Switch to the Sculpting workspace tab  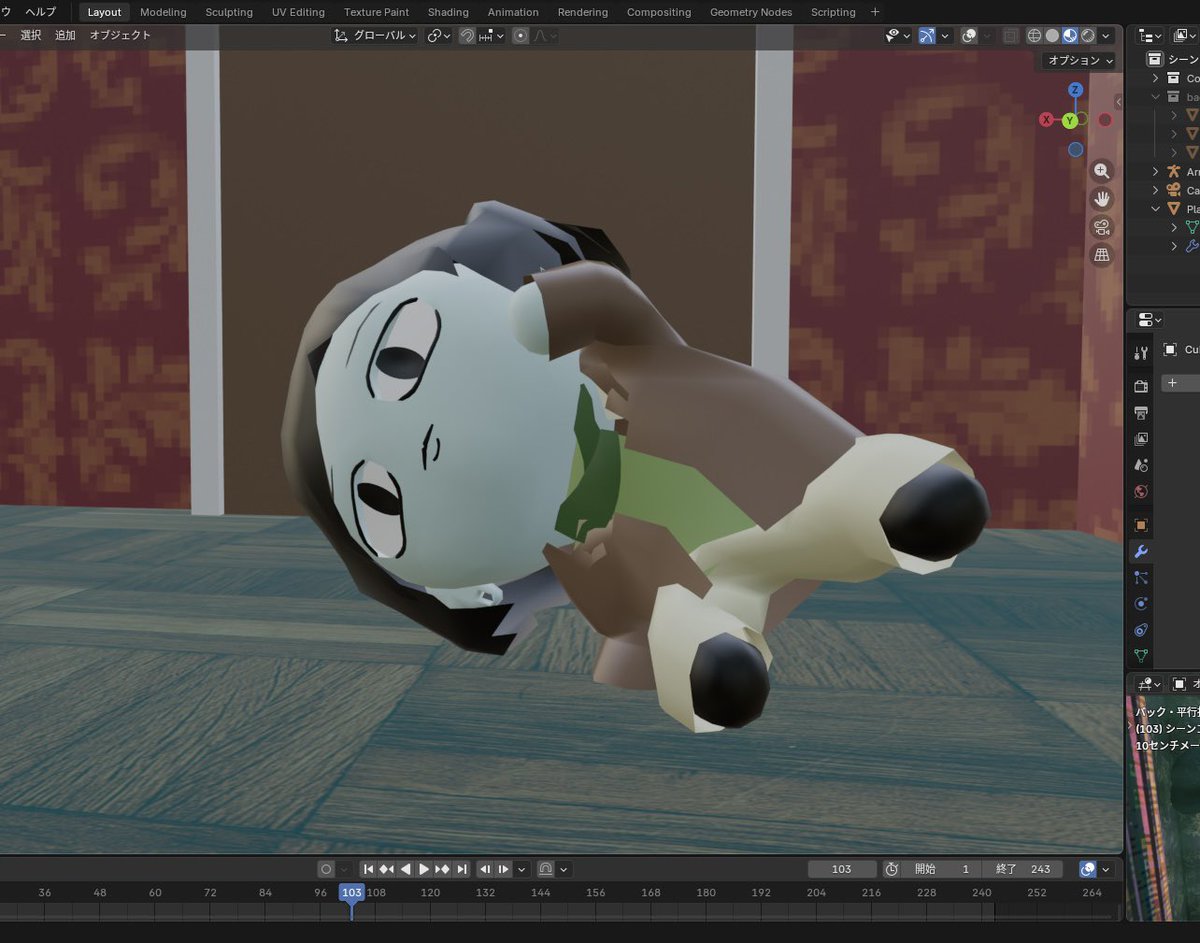tap(229, 12)
